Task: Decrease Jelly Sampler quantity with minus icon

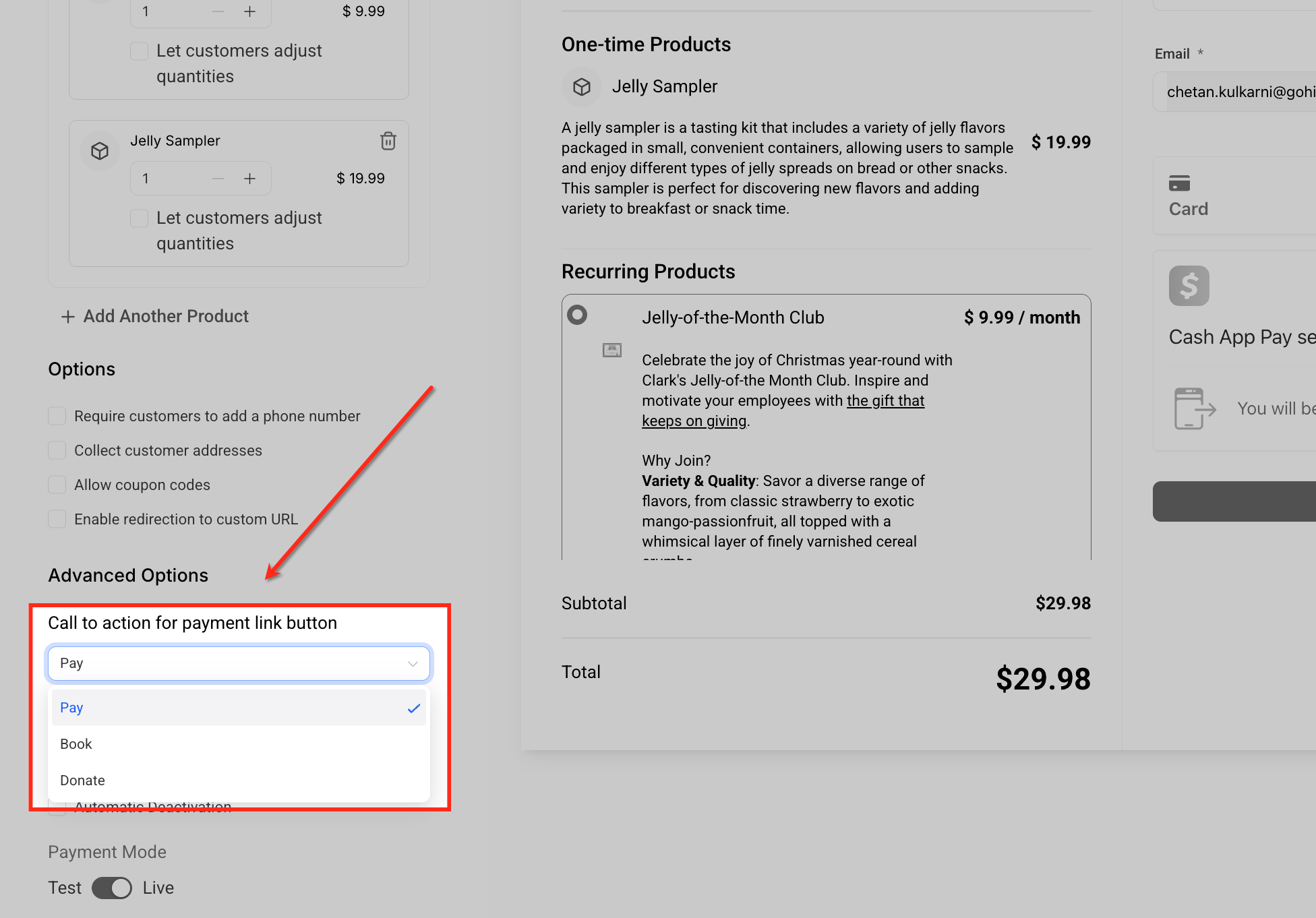Action: click(218, 179)
